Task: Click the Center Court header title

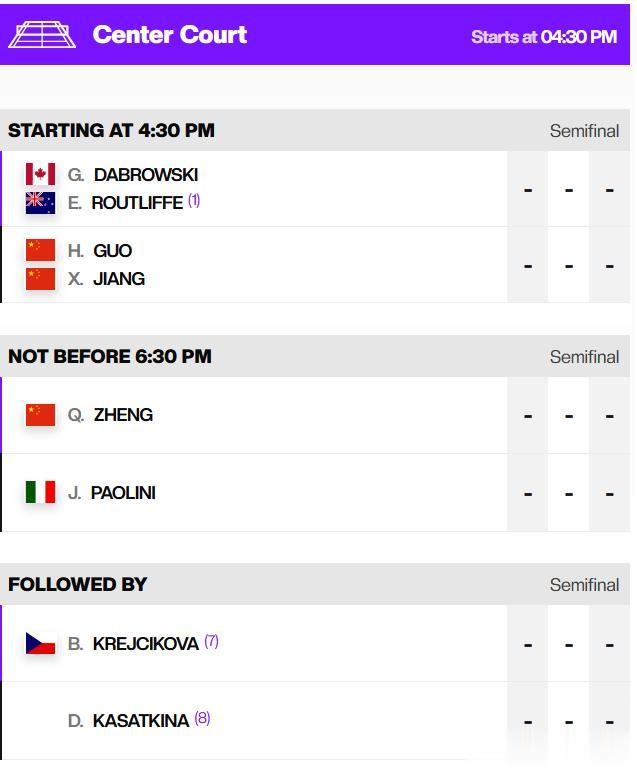Action: [170, 35]
